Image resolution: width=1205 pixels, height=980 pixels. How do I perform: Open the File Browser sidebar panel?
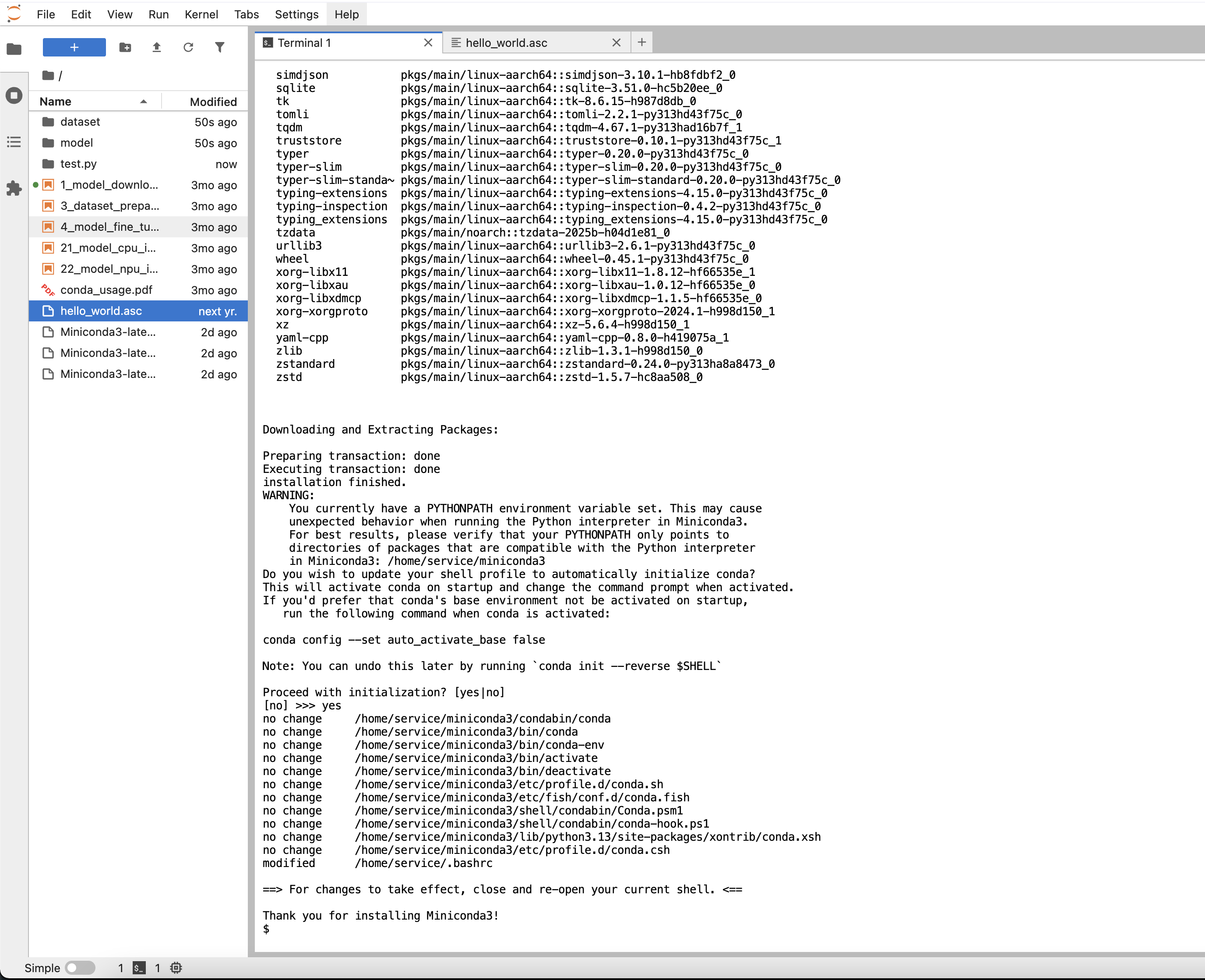coord(14,49)
